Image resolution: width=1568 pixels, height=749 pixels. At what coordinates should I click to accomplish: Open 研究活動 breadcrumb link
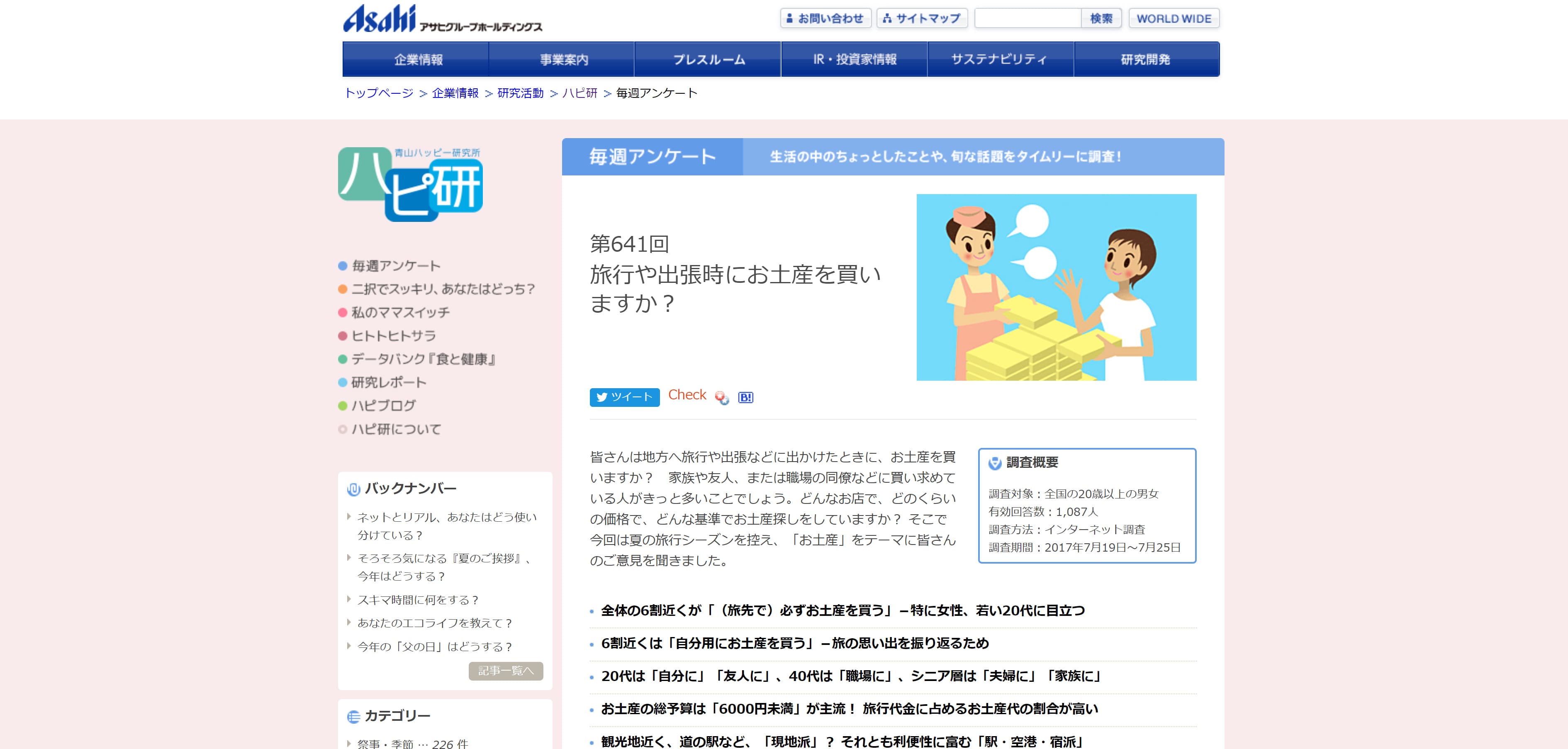pos(520,93)
